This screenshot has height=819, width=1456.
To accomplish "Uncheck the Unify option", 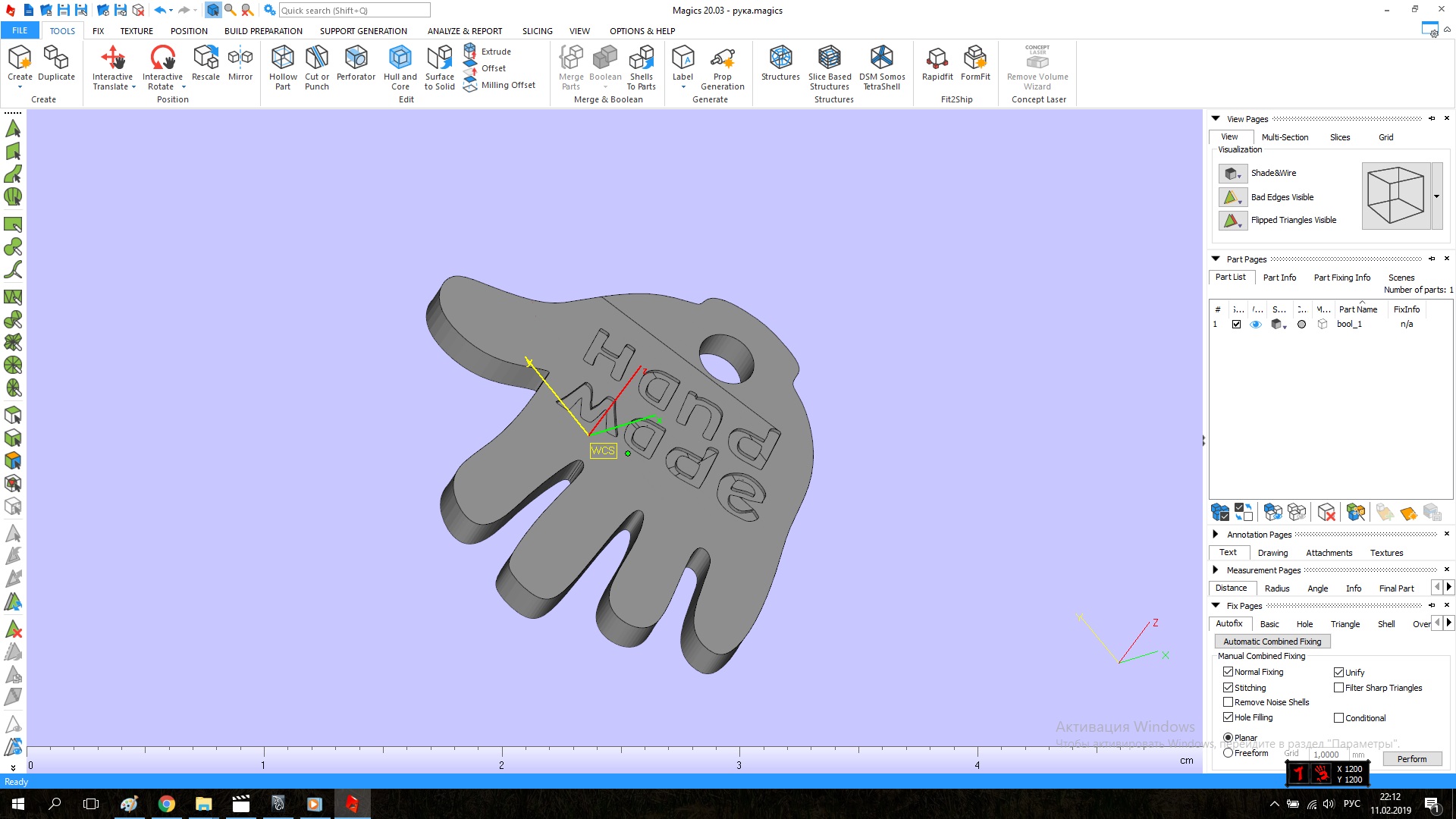I will point(1338,672).
